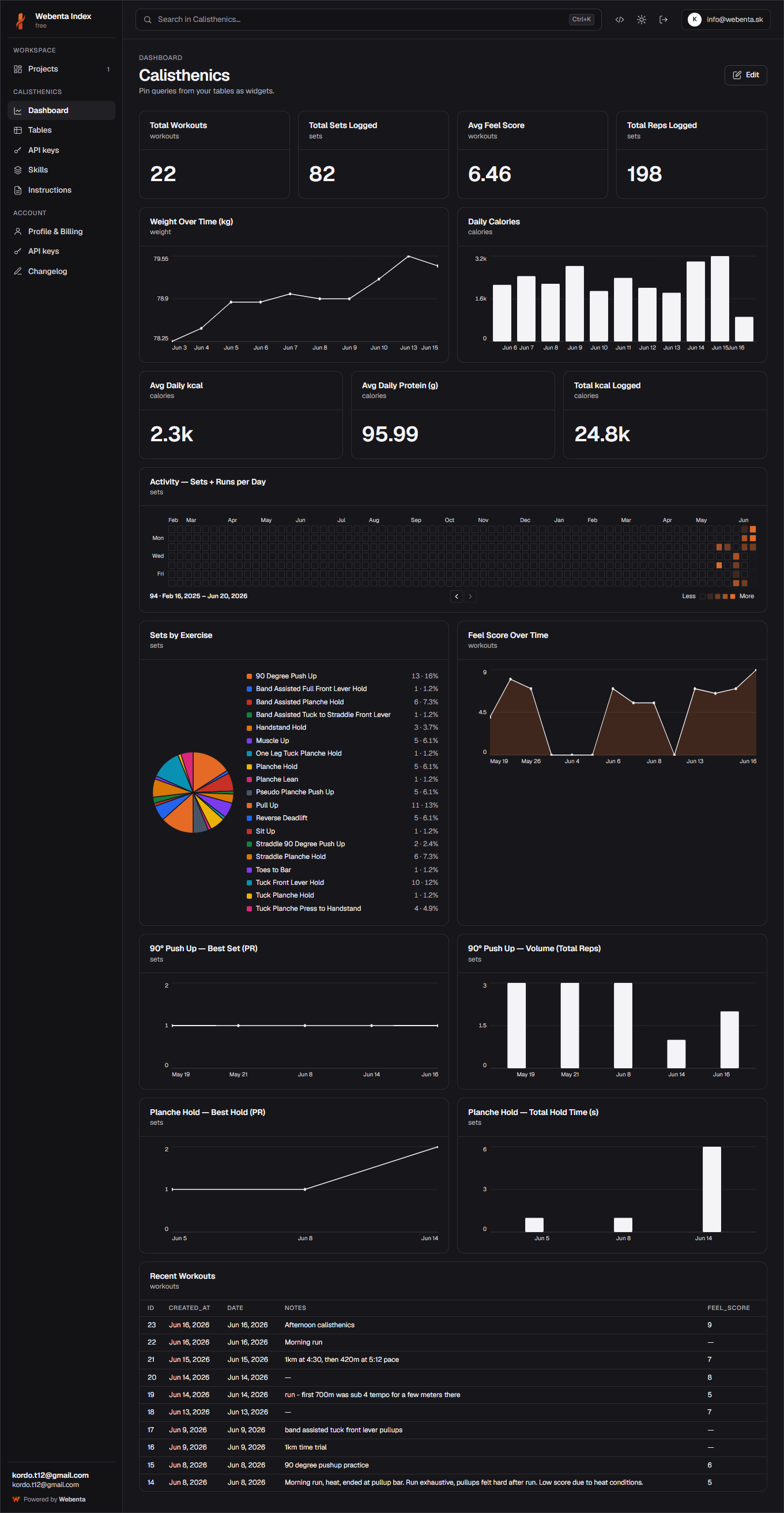Click the Avg Daily kcal value 2.3k
Image resolution: width=784 pixels, height=1513 pixels.
[x=171, y=434]
